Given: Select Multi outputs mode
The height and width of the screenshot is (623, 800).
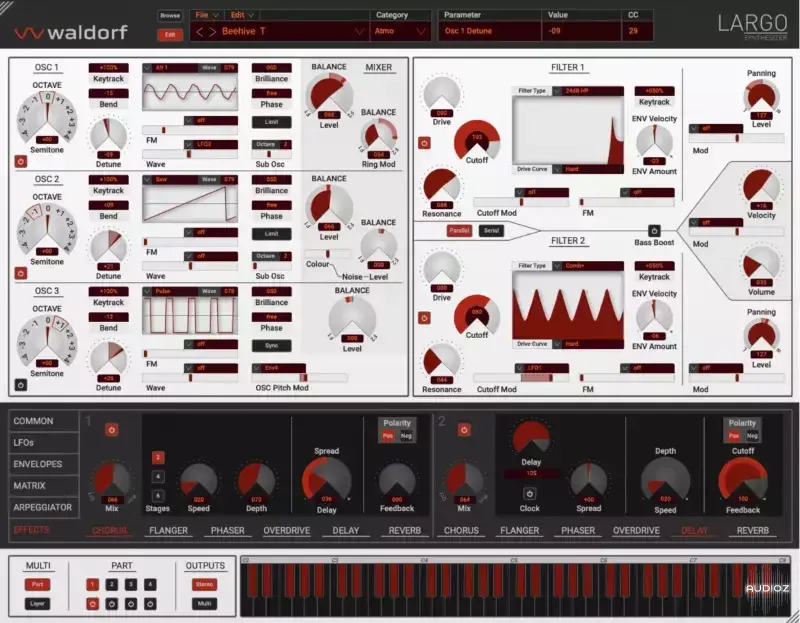Looking at the screenshot, I should (x=204, y=604).
